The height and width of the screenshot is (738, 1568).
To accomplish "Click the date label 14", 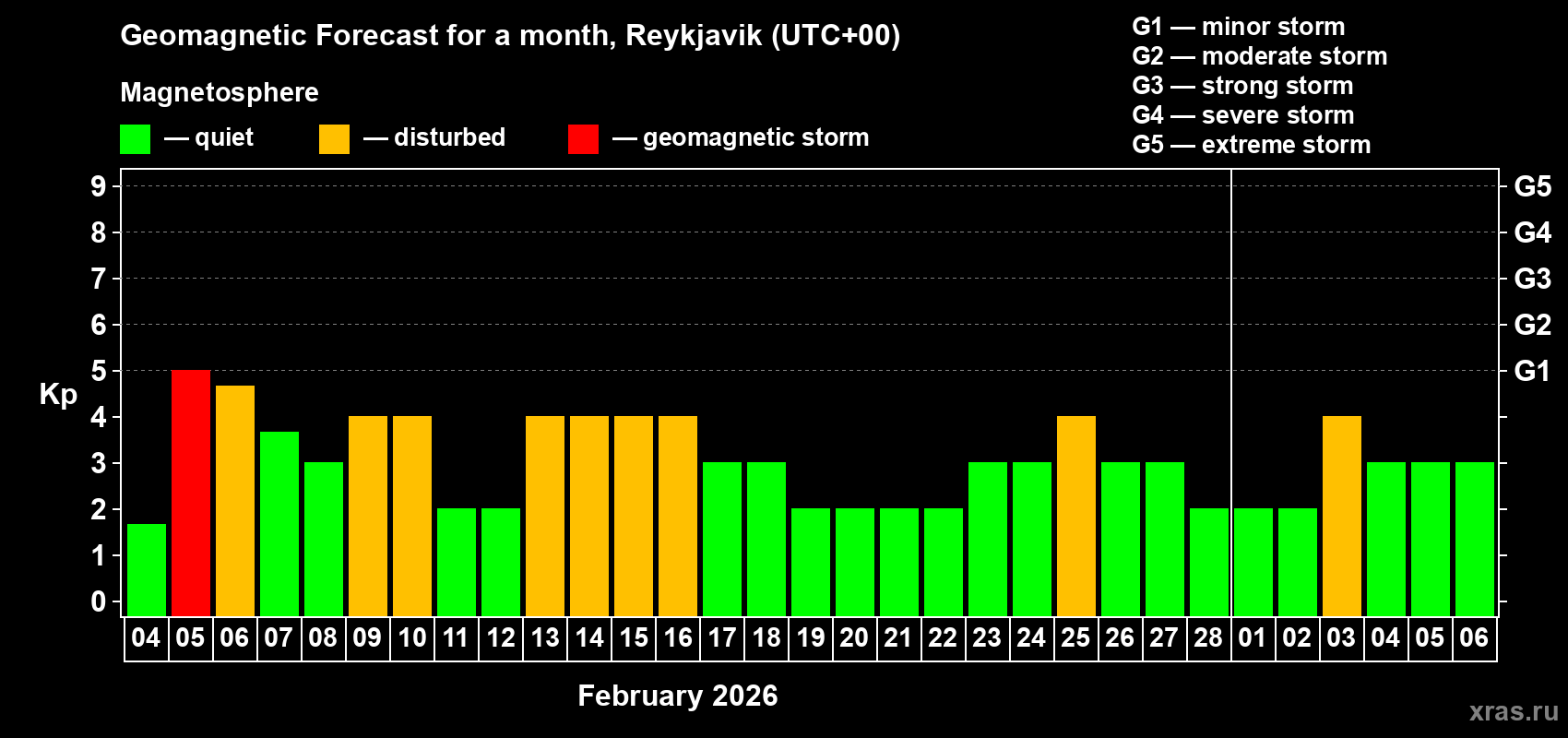I will pyautogui.click(x=588, y=638).
